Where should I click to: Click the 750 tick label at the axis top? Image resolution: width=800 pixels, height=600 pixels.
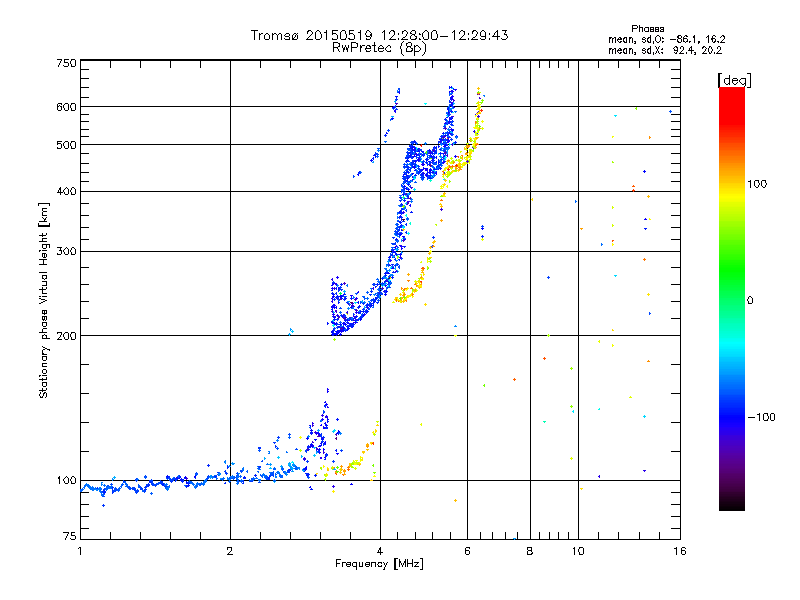click(66, 63)
